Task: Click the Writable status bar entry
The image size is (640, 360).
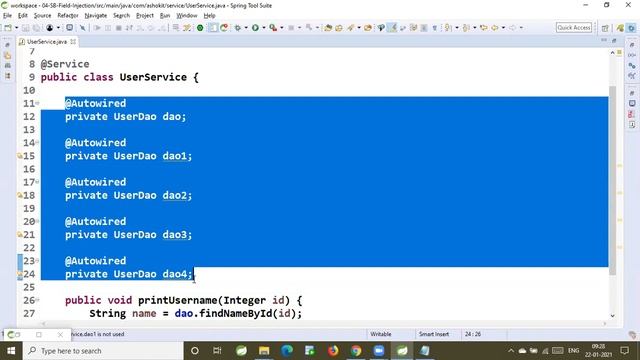Action: pyautogui.click(x=381, y=334)
